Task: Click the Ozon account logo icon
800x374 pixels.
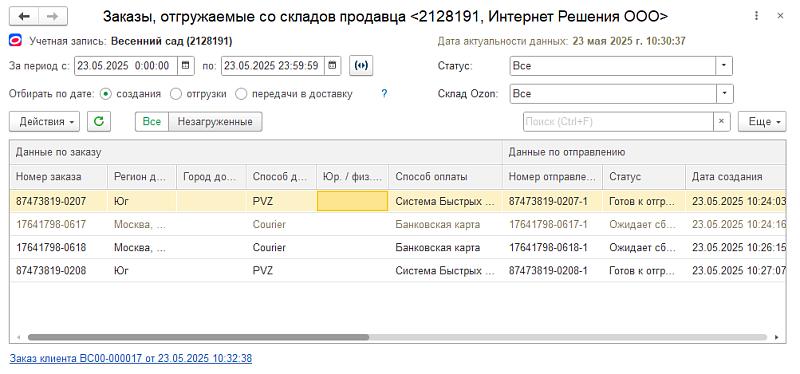Action: pyautogui.click(x=16, y=41)
